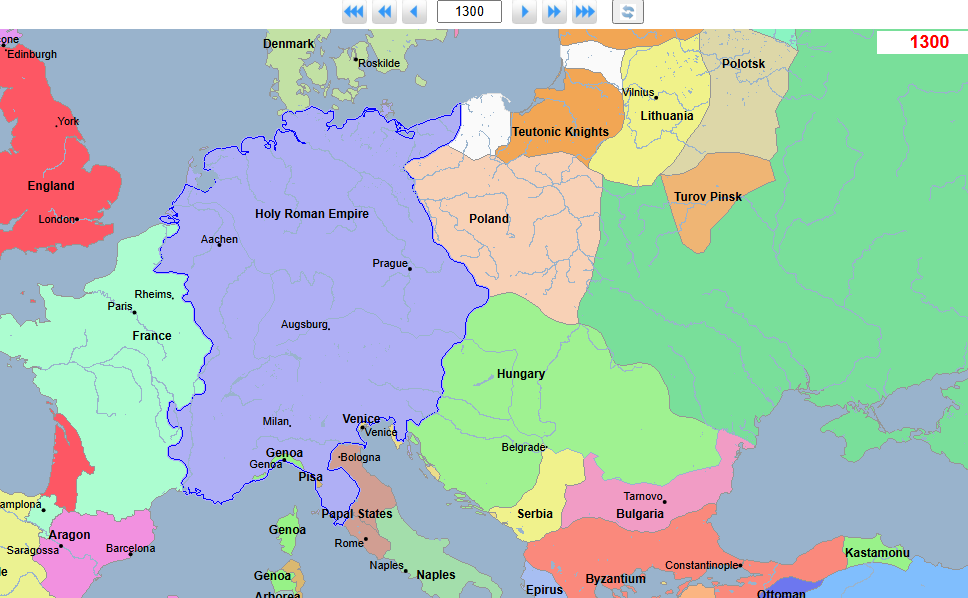Click the Aachen city label
The width and height of the screenshot is (968, 598).
(x=219, y=239)
